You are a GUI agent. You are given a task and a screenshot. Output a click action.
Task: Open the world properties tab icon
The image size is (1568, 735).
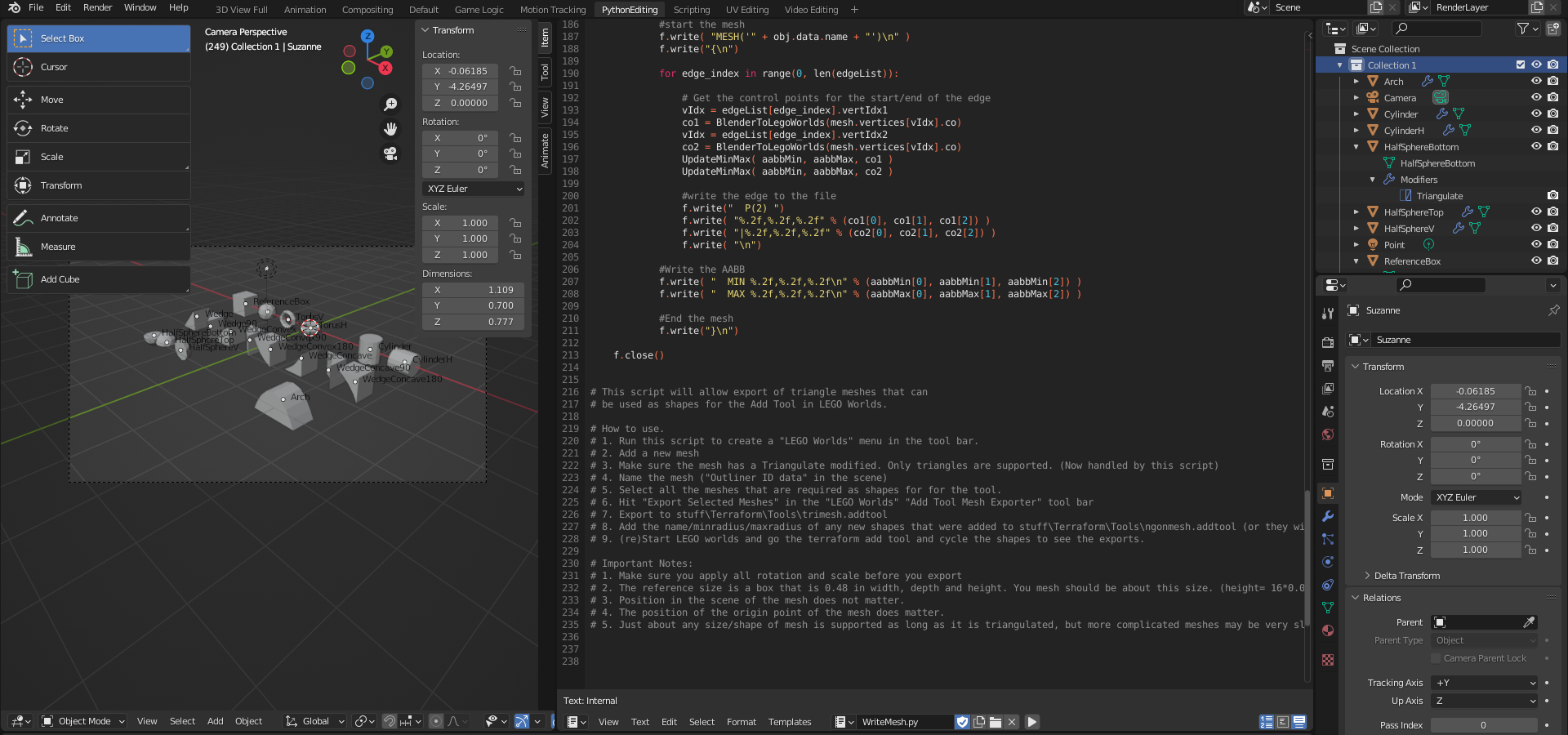click(1328, 434)
